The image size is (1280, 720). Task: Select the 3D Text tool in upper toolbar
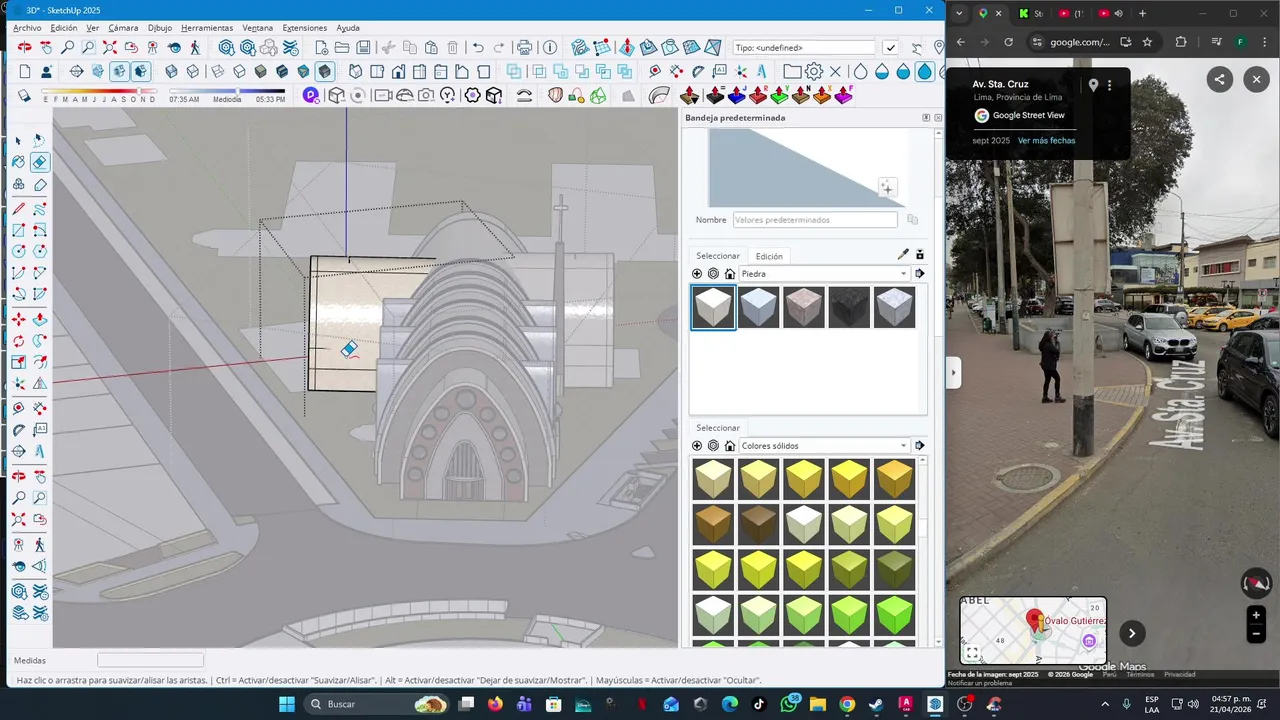click(x=761, y=71)
